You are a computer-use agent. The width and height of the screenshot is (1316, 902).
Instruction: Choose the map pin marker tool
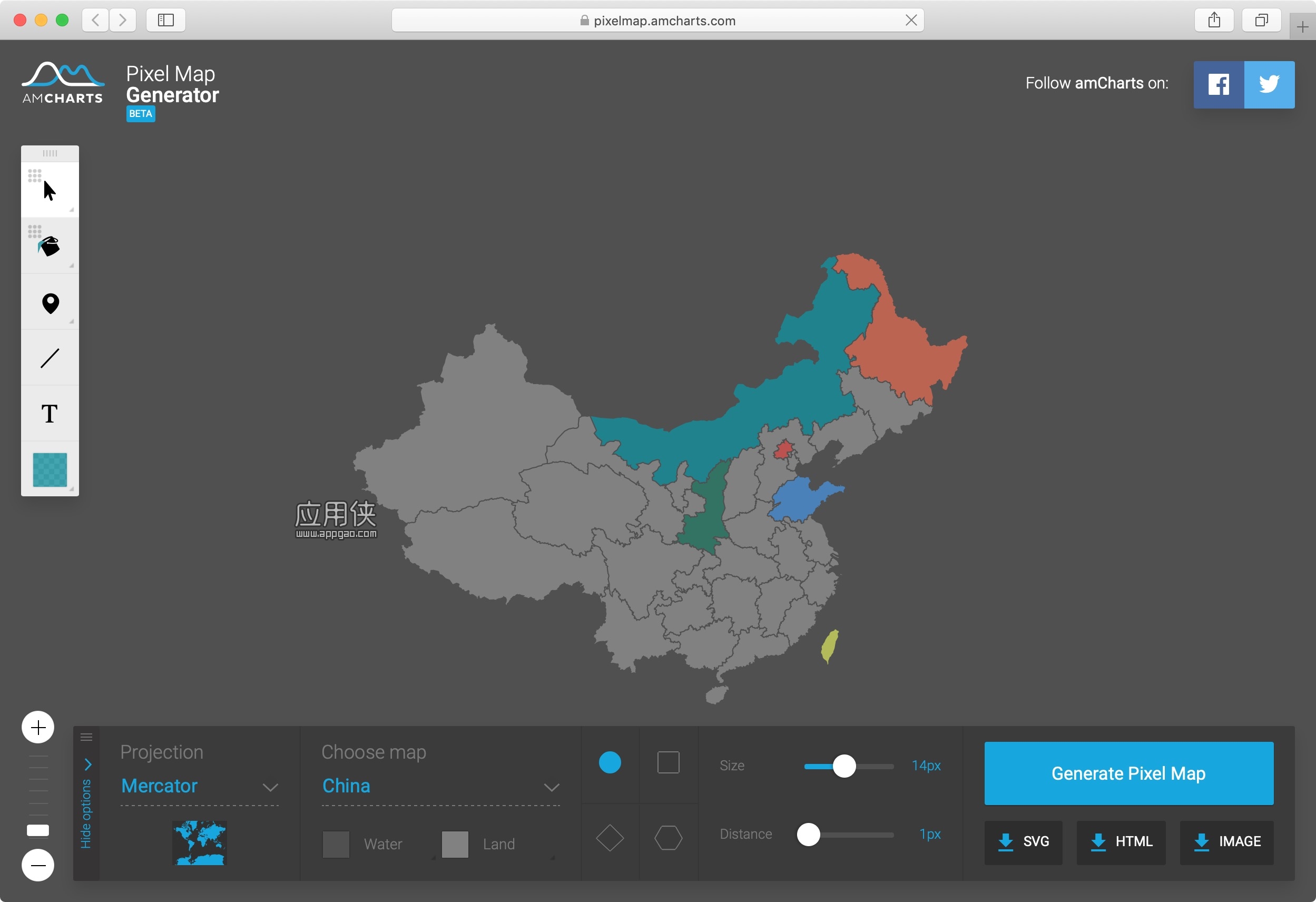[50, 302]
